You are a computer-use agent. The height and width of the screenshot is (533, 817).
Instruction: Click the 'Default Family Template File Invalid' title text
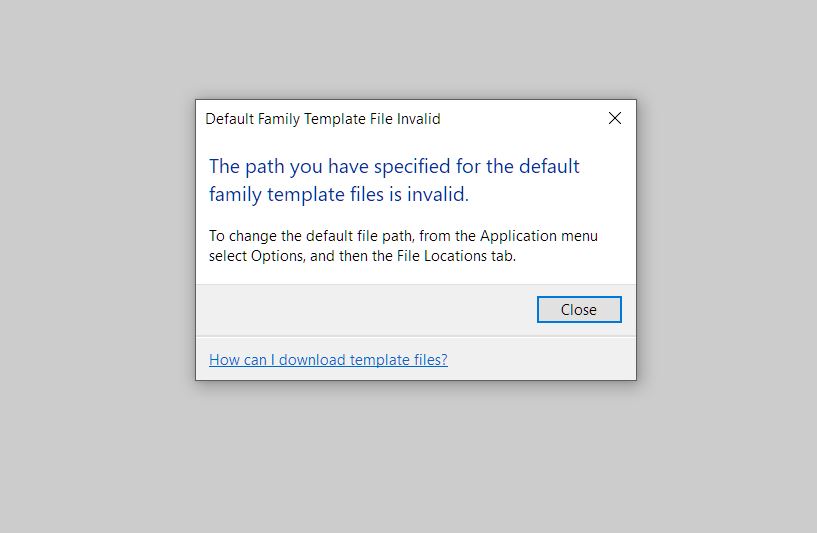[322, 119]
